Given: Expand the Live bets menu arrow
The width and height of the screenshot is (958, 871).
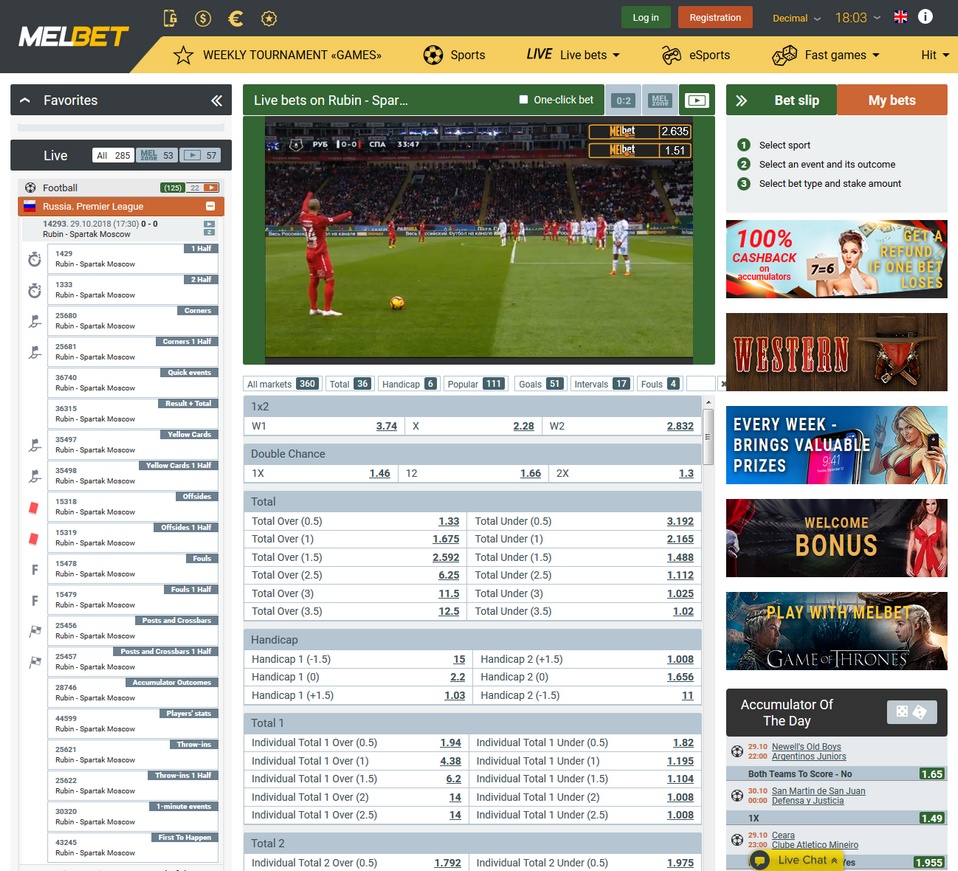Looking at the screenshot, I should point(616,55).
